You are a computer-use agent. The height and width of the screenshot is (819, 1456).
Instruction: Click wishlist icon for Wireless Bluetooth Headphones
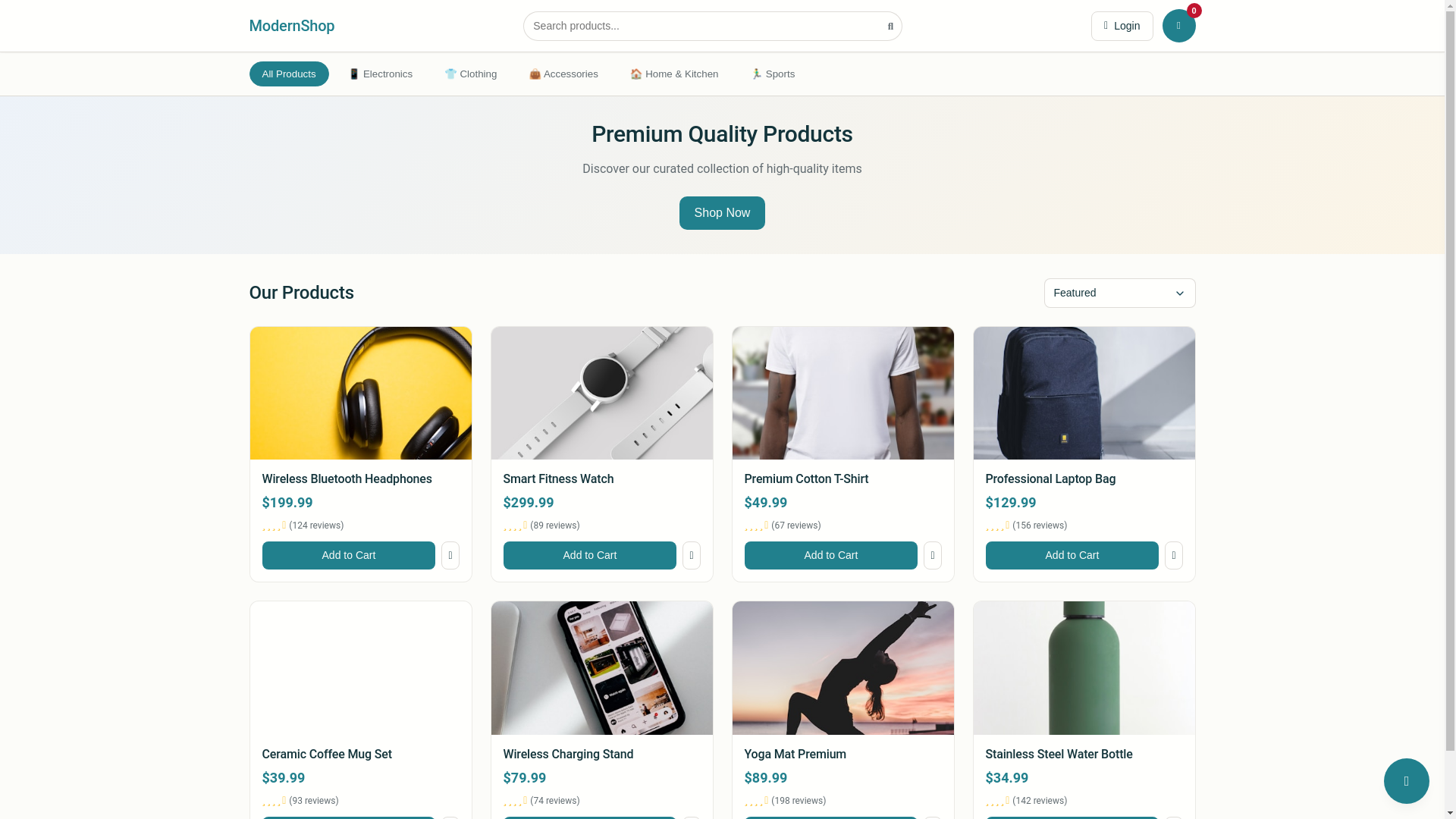(450, 555)
